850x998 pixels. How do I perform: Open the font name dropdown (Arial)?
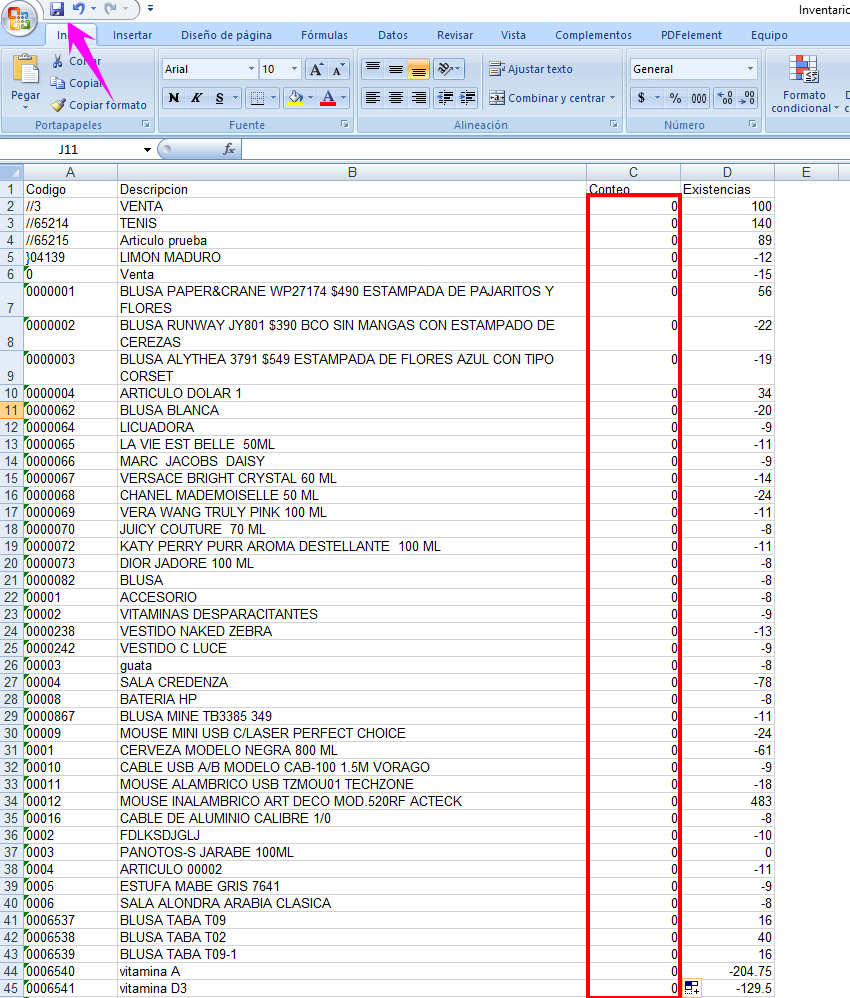click(x=251, y=69)
